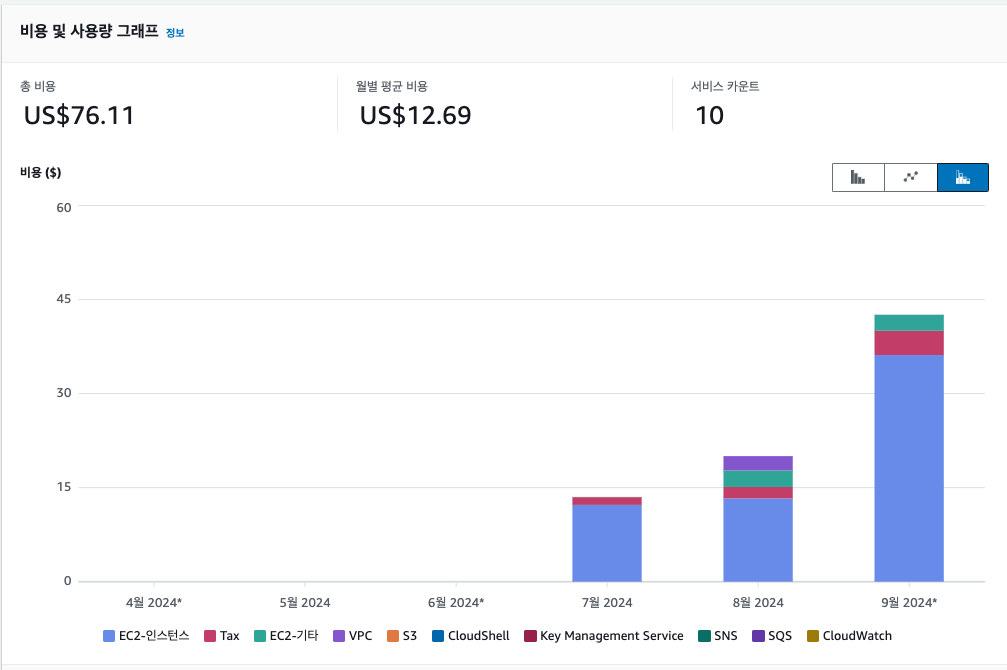Click the 45 y-axis value
The image size is (1007, 670).
point(64,299)
